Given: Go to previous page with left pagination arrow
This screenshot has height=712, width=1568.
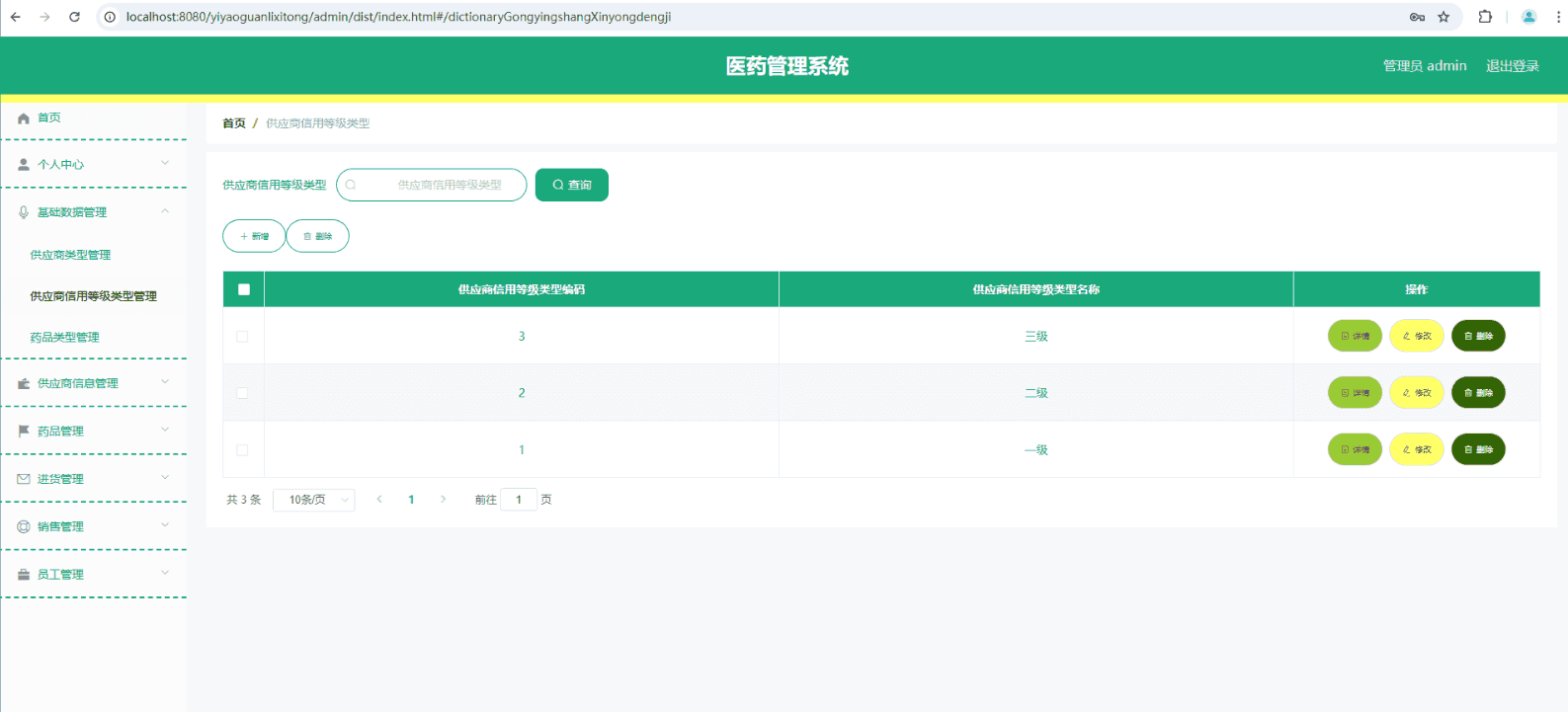Looking at the screenshot, I should pyautogui.click(x=379, y=500).
